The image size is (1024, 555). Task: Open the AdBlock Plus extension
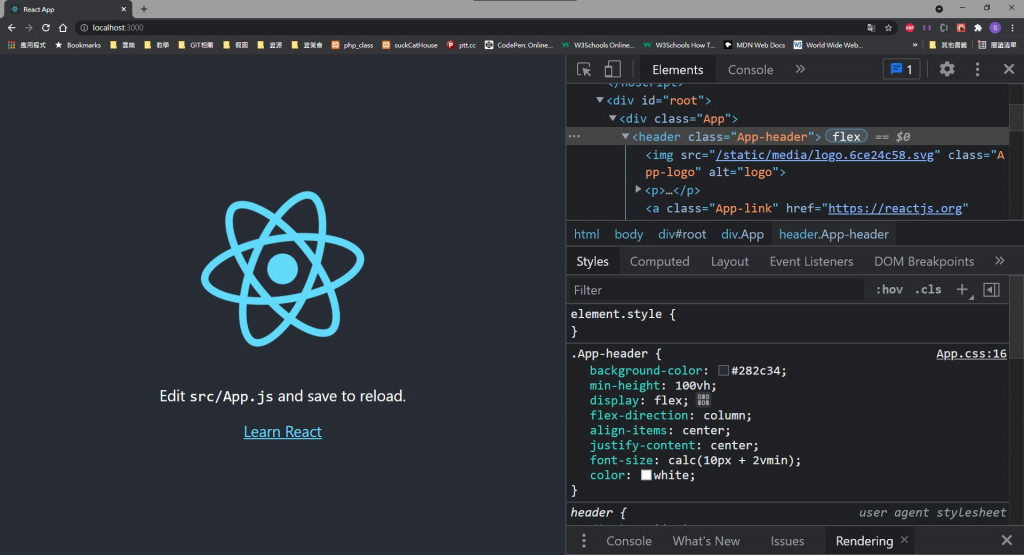[910, 27]
